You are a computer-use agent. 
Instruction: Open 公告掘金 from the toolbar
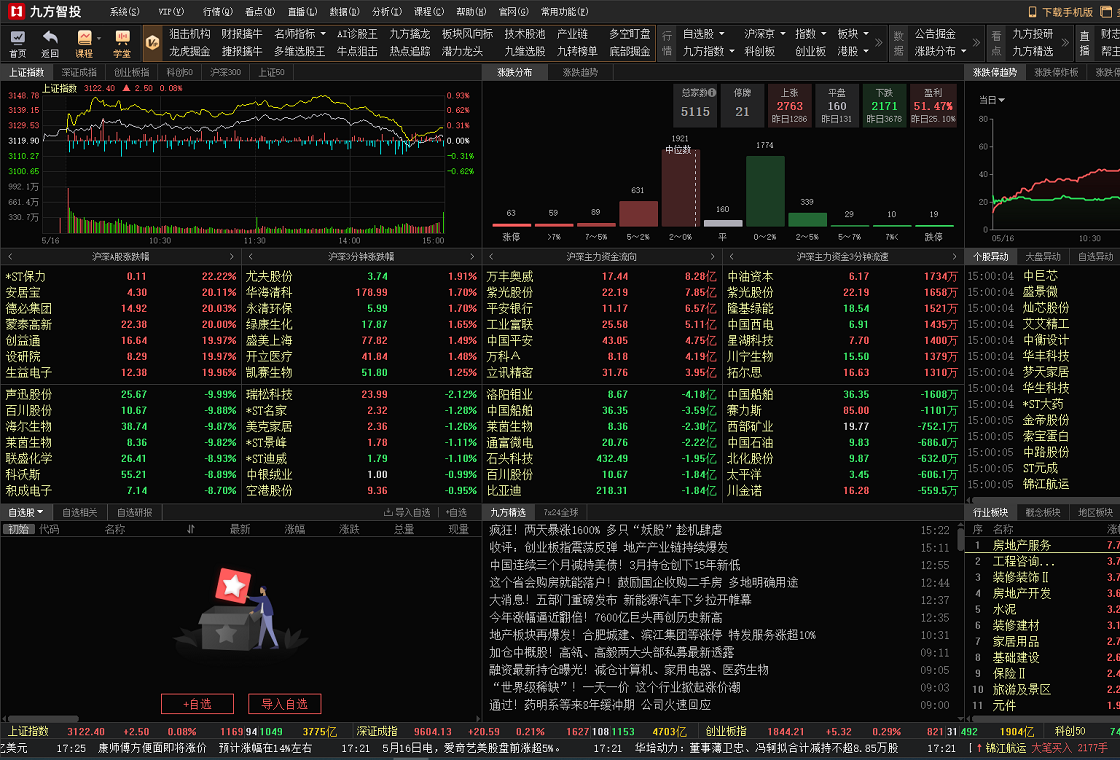(935, 34)
